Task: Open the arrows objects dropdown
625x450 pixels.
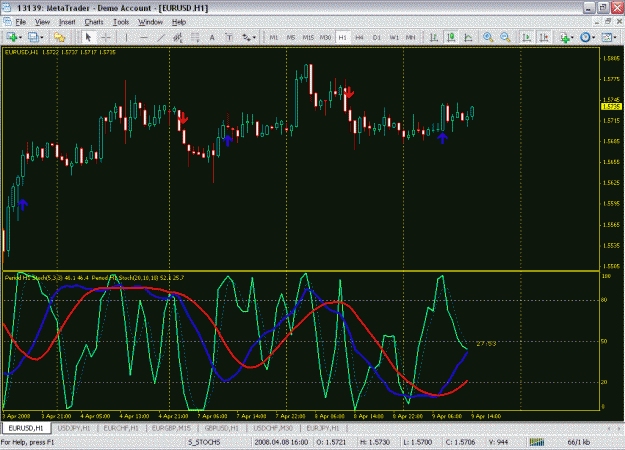Action: pyautogui.click(x=249, y=37)
